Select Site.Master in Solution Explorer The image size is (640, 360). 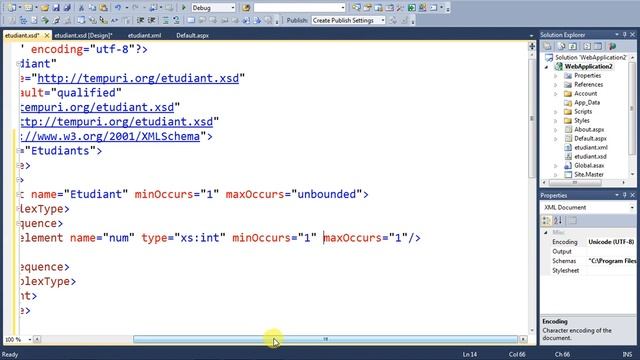coord(589,174)
